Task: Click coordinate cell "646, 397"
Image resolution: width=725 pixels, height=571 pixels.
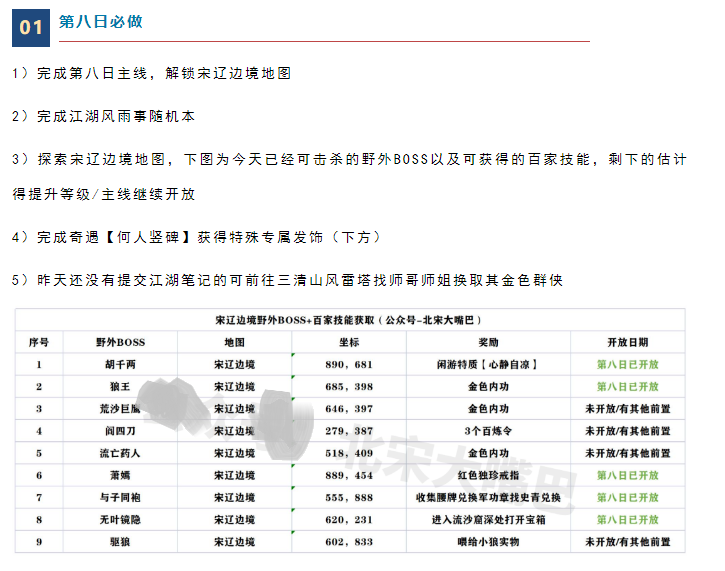Action: point(349,409)
